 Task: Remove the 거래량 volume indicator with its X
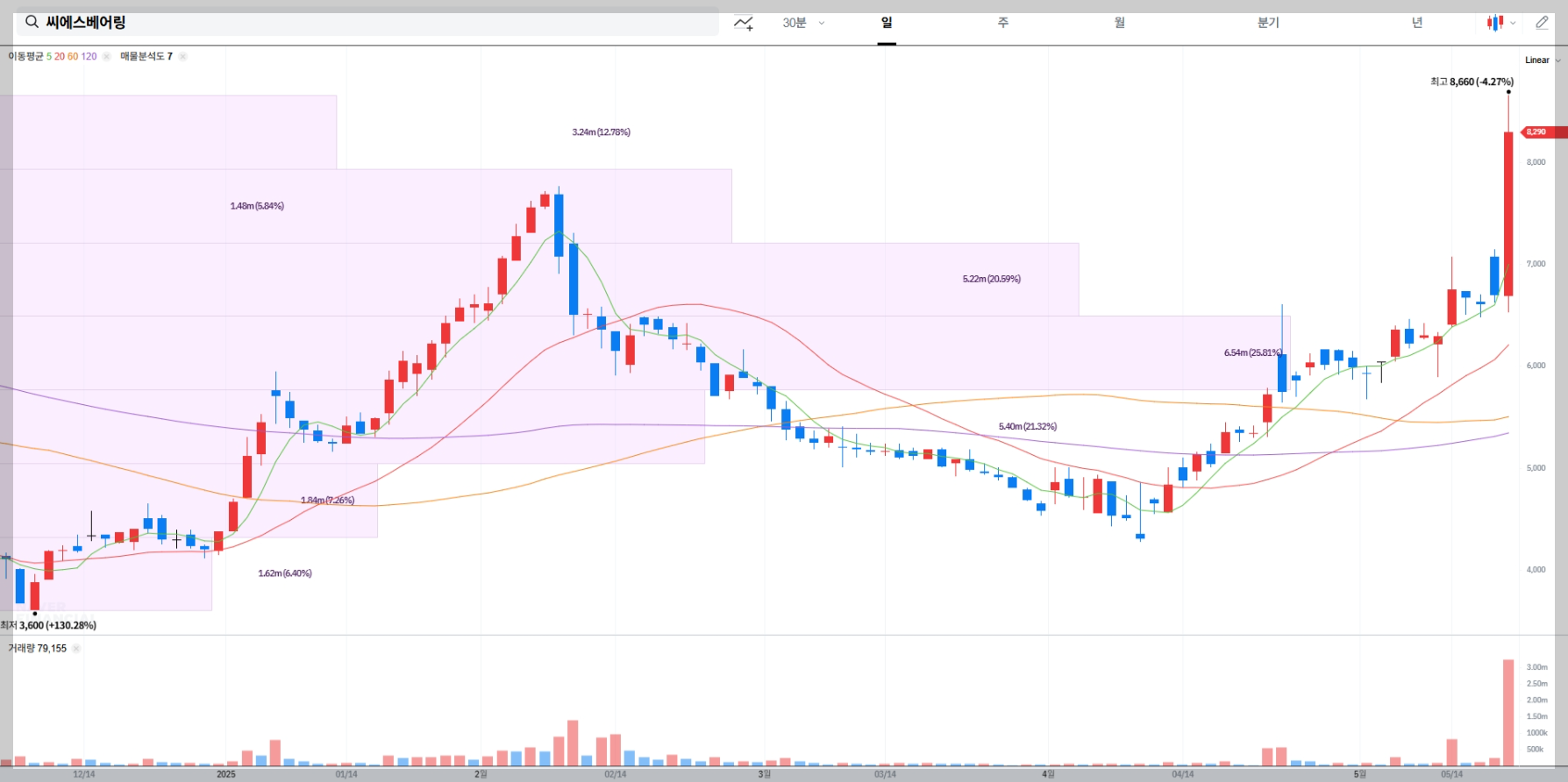pyautogui.click(x=76, y=649)
